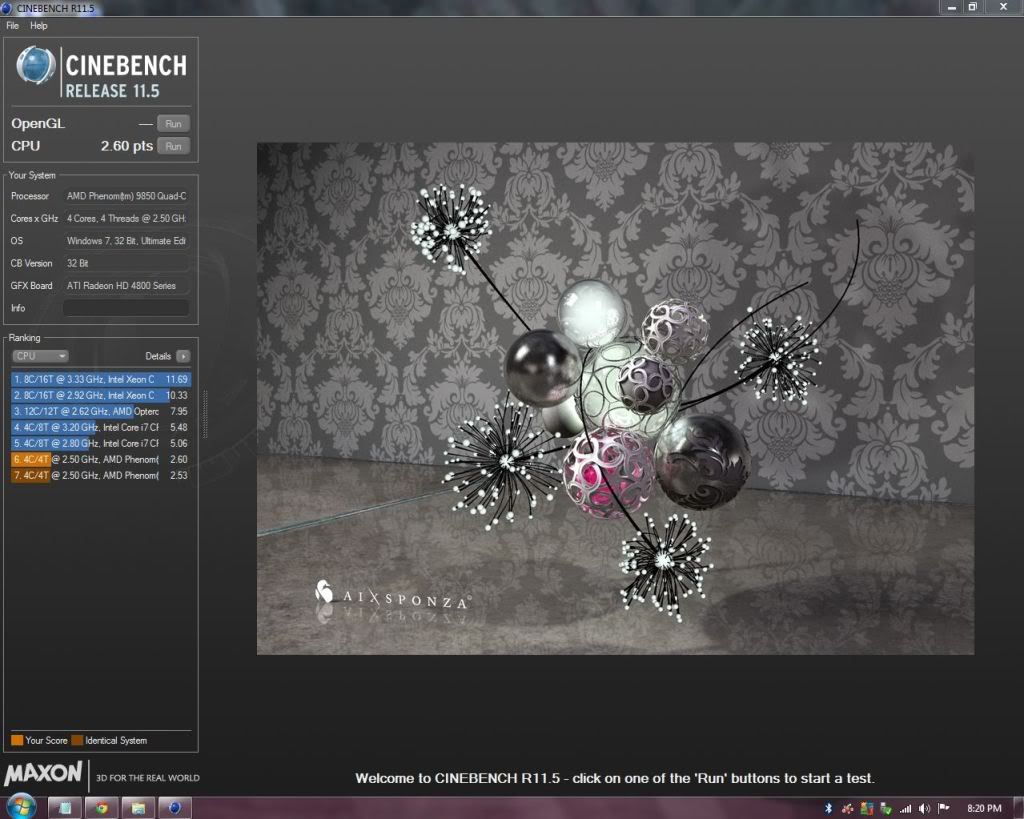1024x819 pixels.
Task: Click the Identical System legend swatch
Action: pos(77,740)
